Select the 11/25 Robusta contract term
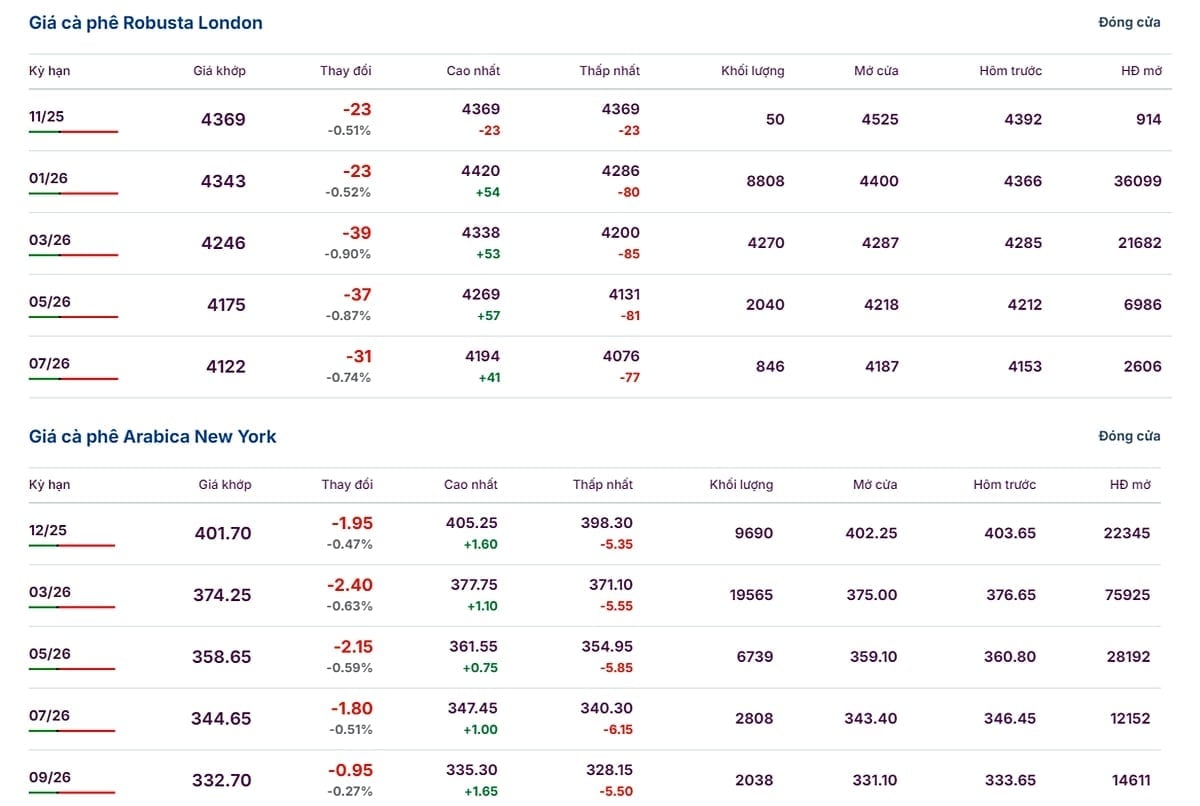The height and width of the screenshot is (806, 1200). click(47, 117)
